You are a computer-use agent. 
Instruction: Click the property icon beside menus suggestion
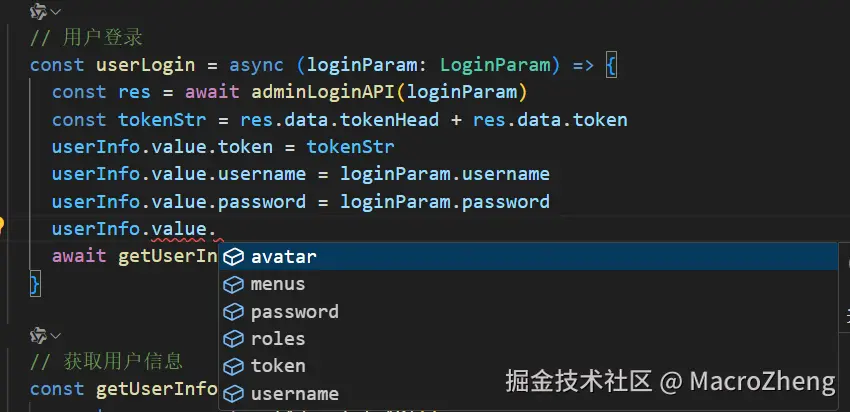(233, 284)
